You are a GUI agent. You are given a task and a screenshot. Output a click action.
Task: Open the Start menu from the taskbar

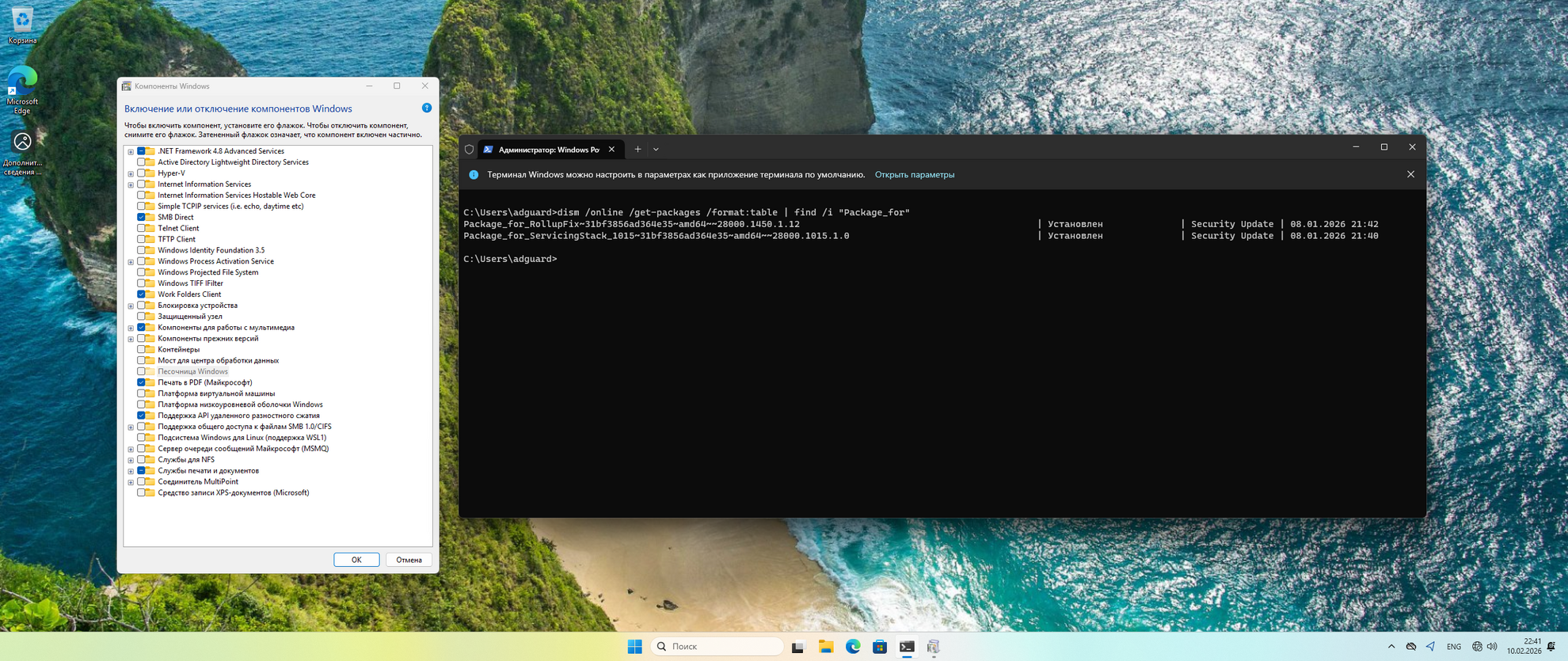click(x=634, y=647)
